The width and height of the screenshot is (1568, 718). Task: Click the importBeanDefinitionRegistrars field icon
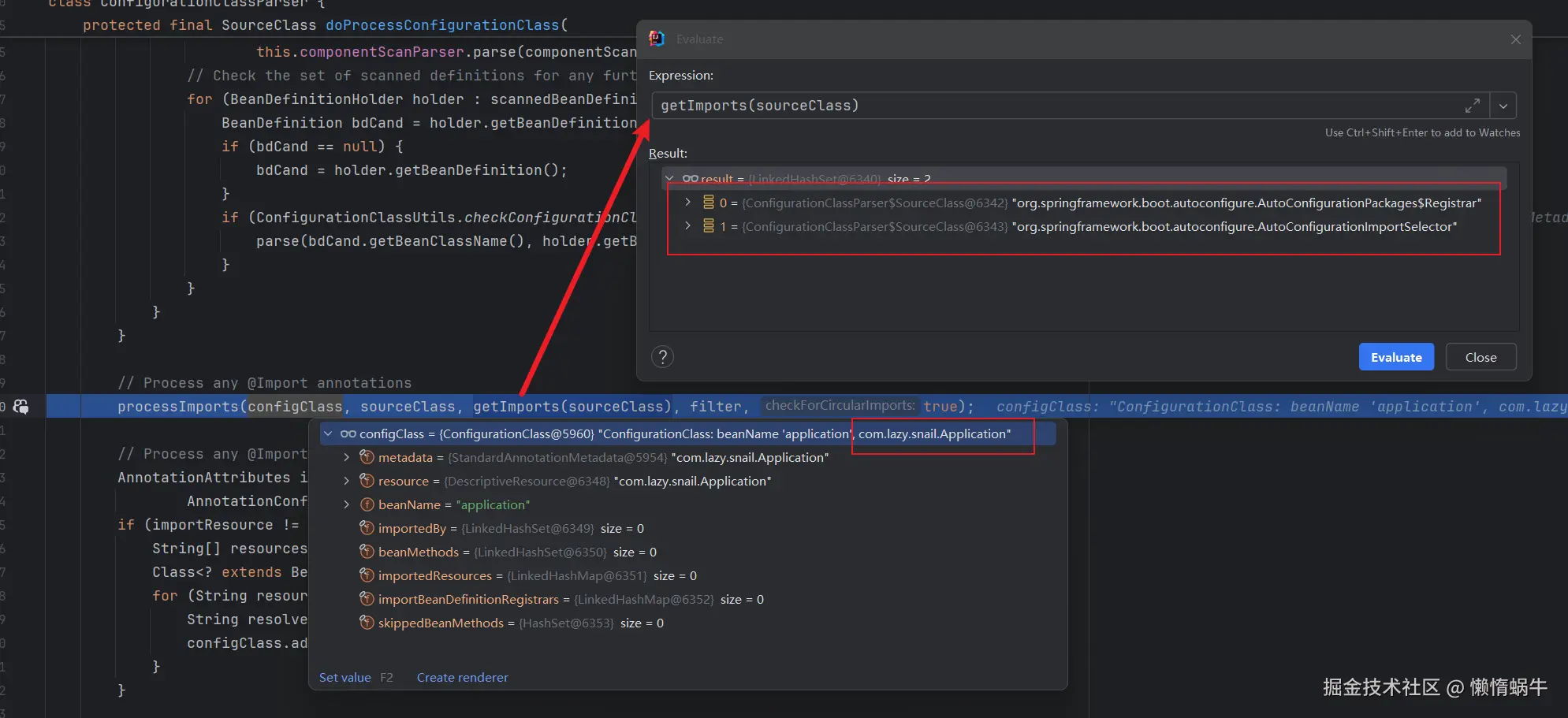point(367,599)
